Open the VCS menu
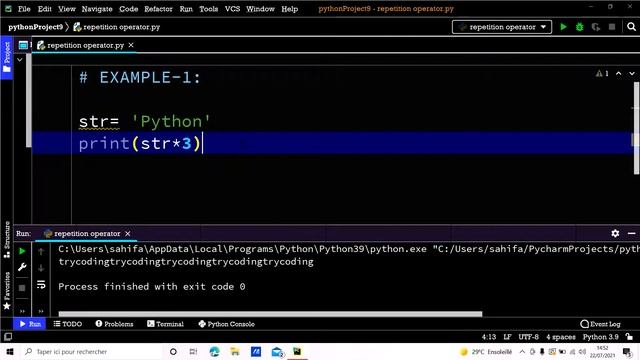Image resolution: width=640 pixels, height=360 pixels. [x=232, y=9]
